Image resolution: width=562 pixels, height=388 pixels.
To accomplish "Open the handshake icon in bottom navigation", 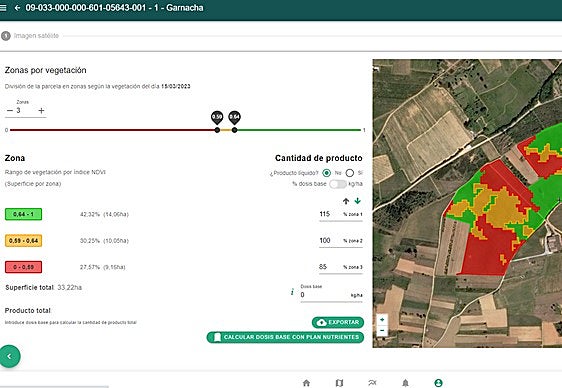I will click(x=372, y=383).
